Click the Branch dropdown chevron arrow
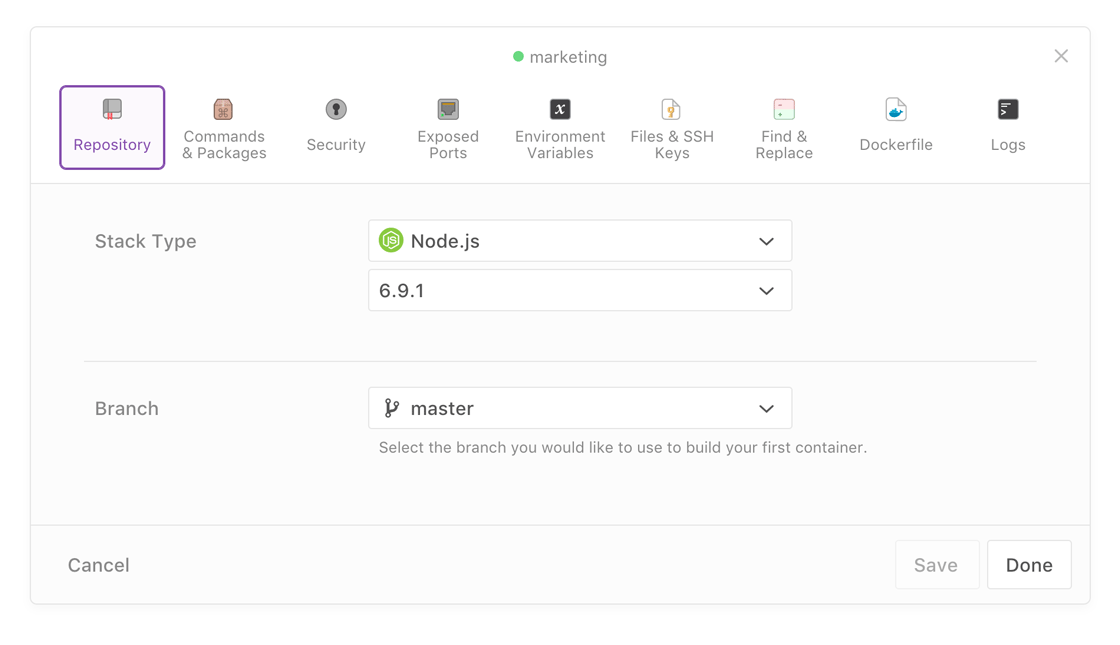Image resolution: width=1120 pixels, height=645 pixels. click(x=766, y=409)
